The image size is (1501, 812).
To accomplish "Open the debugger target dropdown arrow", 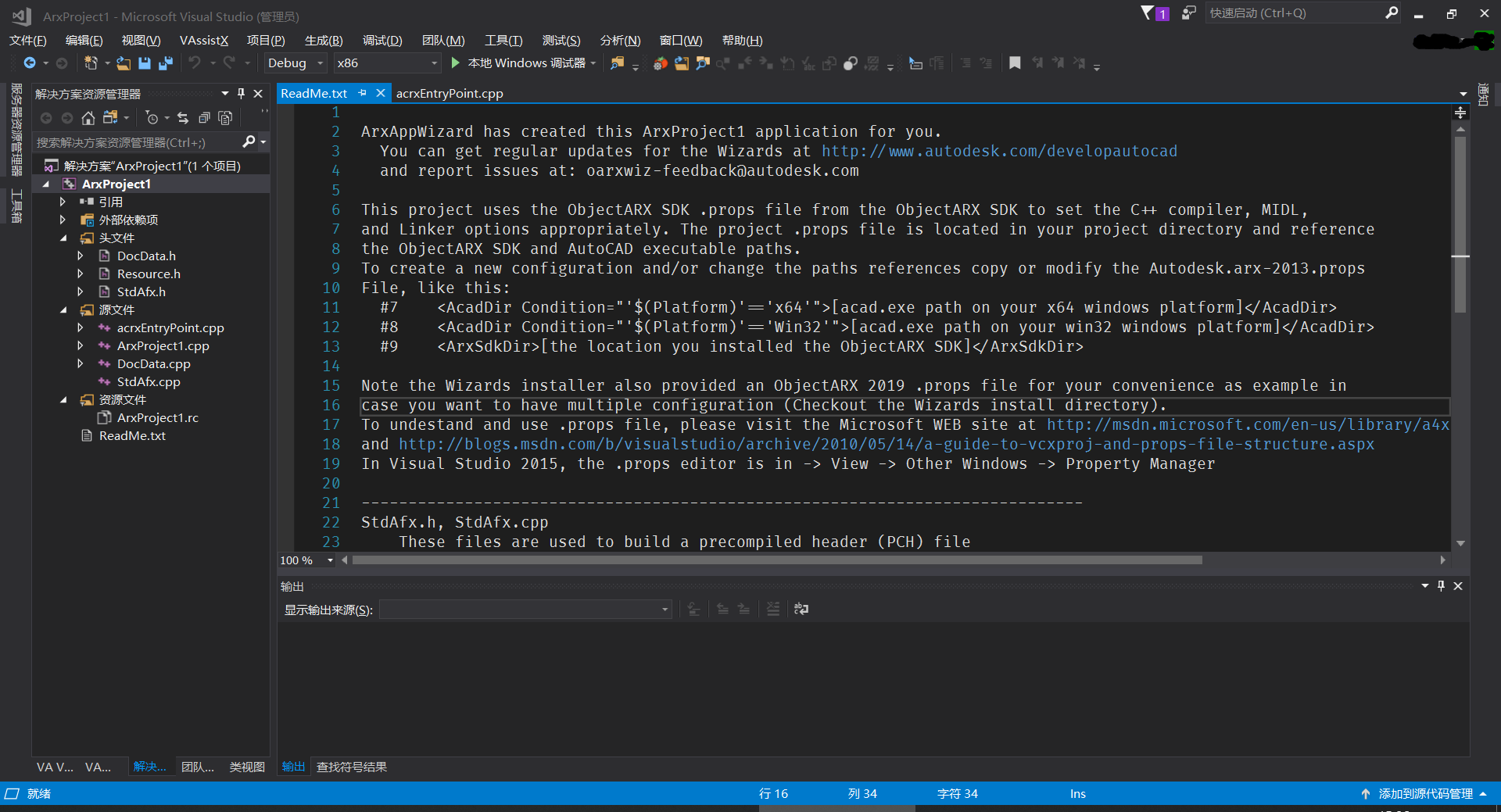I will click(593, 63).
